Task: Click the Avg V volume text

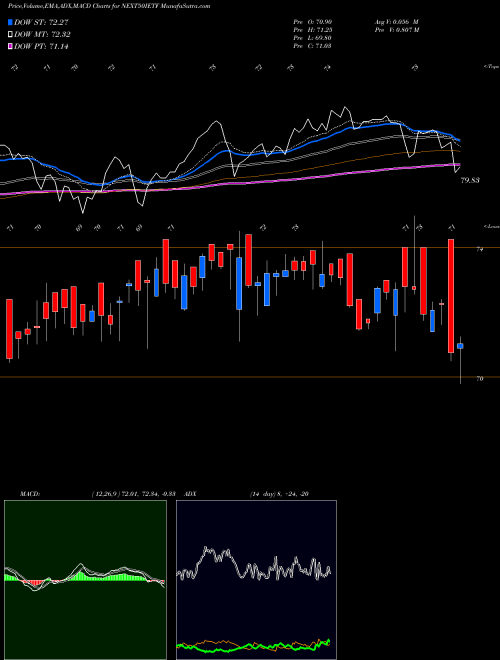Action: (x=396, y=21)
